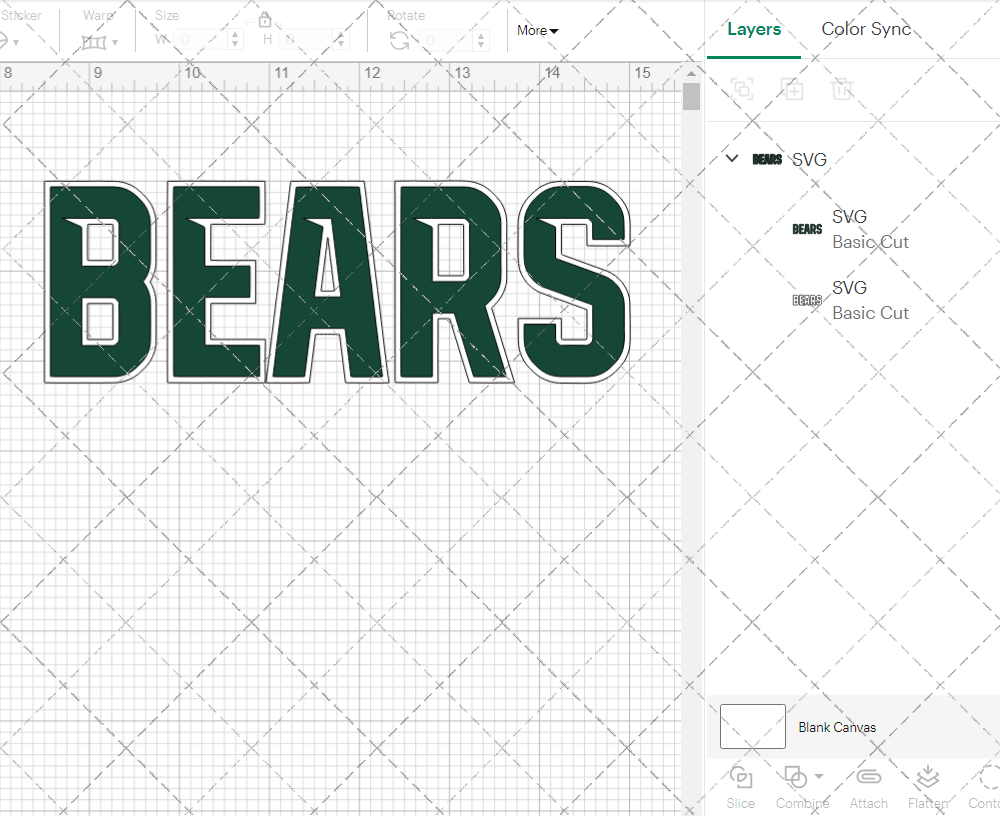Select the Blank Canvas thumbnail

pos(753,726)
